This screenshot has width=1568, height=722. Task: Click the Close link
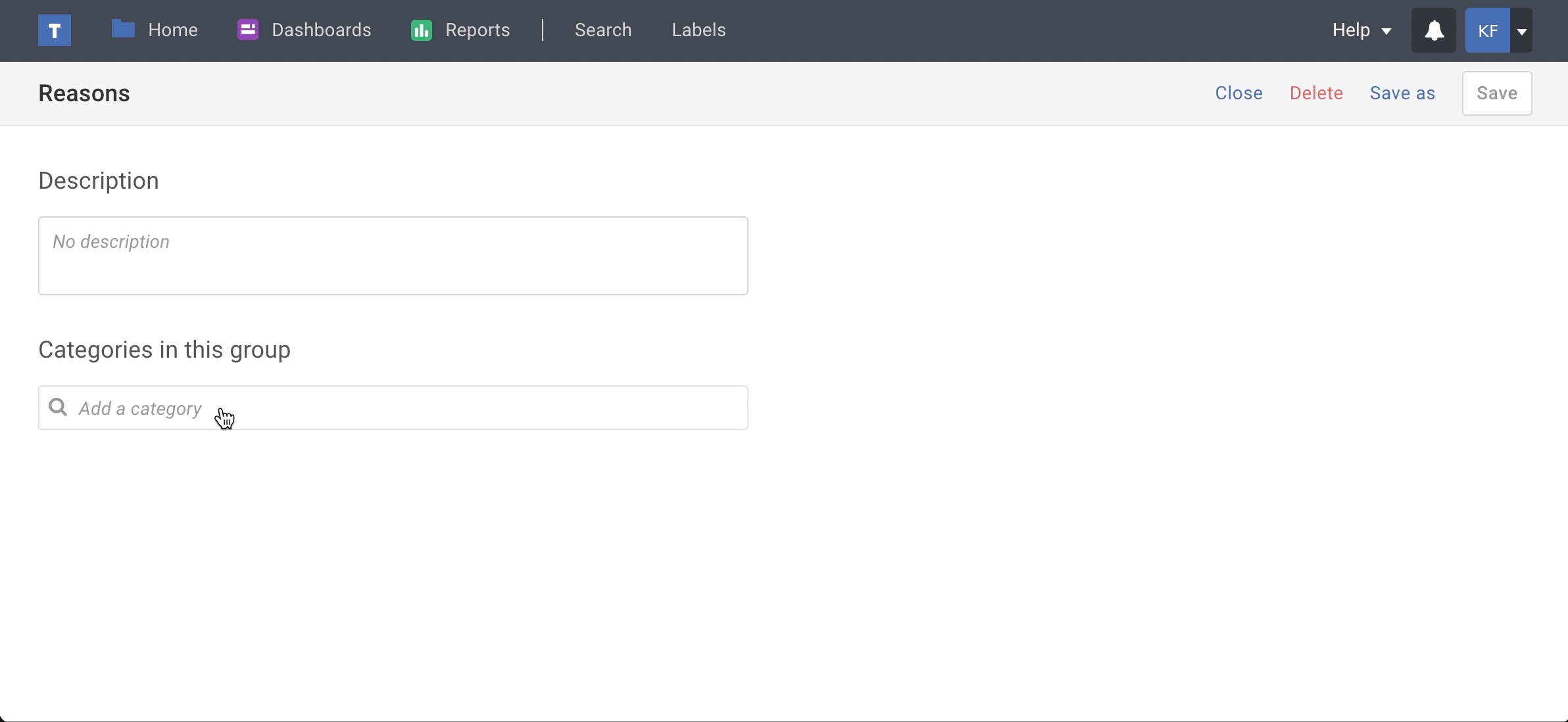coord(1238,93)
